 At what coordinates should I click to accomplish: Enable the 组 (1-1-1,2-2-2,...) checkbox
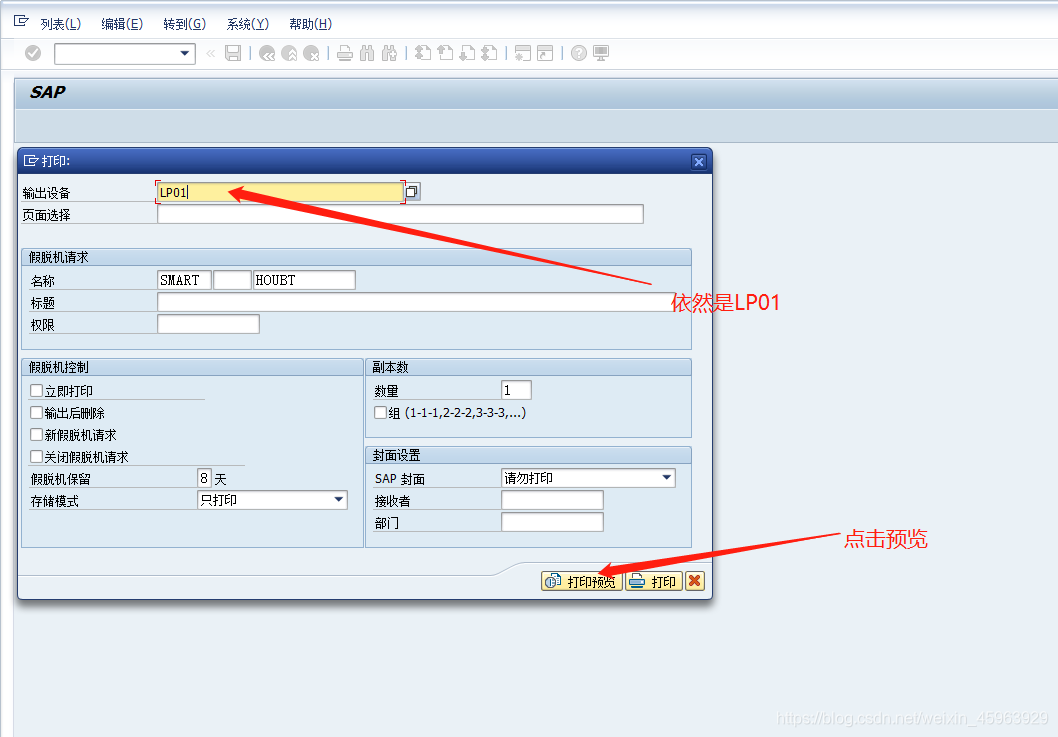(381, 412)
